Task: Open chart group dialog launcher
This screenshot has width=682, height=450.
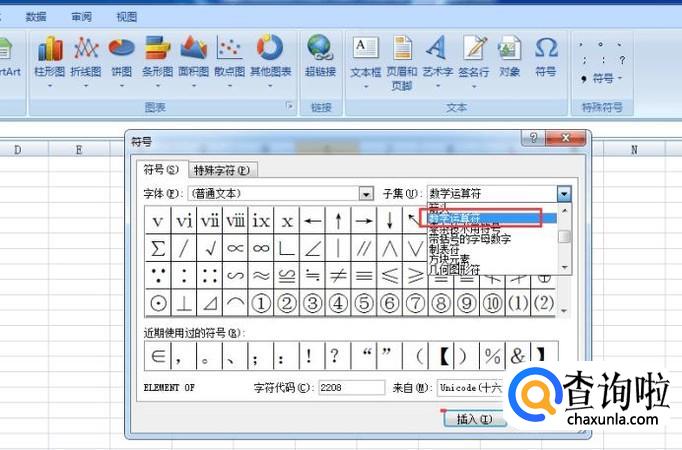Action: tap(290, 106)
